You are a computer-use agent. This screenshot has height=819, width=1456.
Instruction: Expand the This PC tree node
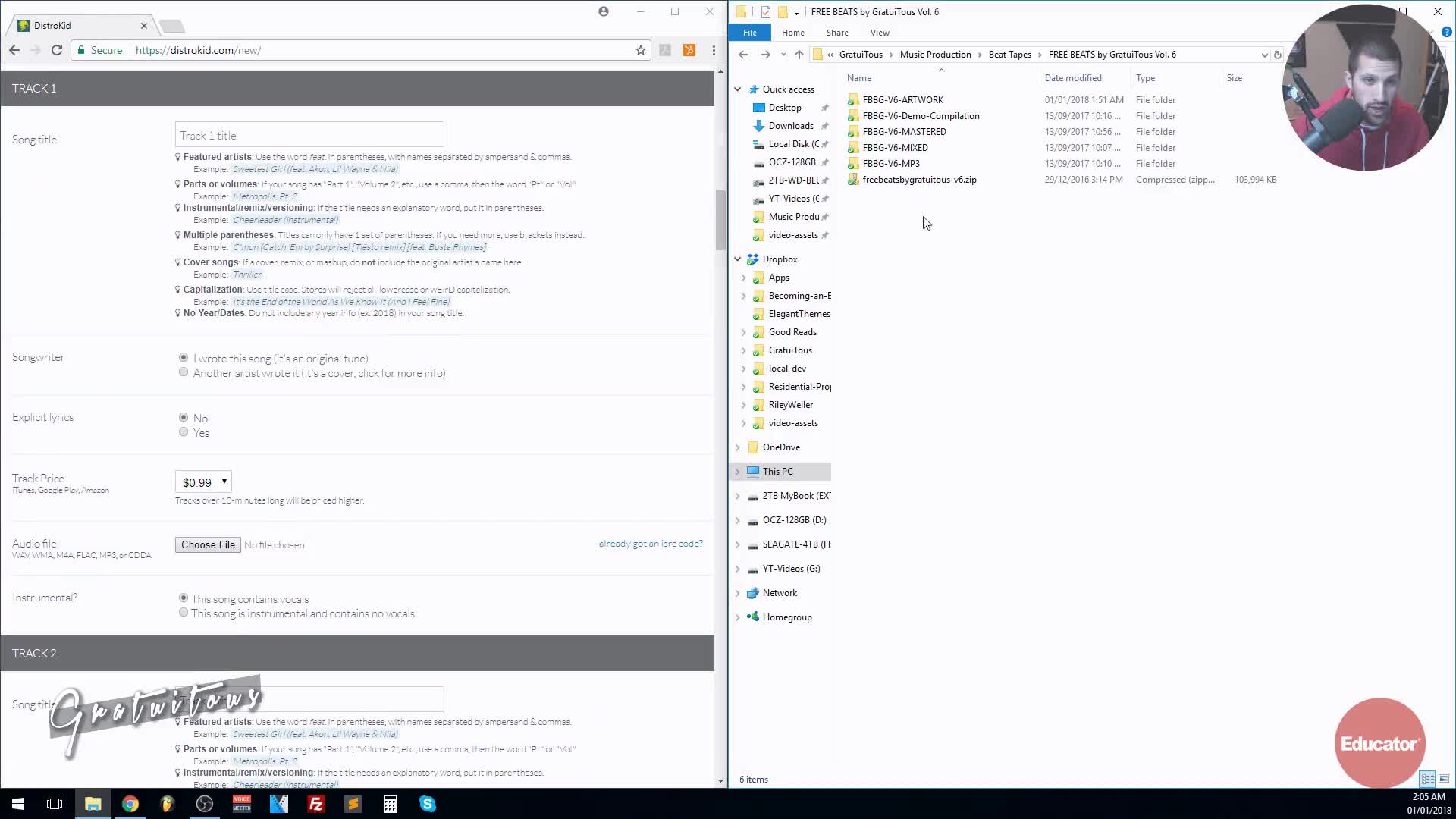coord(737,472)
